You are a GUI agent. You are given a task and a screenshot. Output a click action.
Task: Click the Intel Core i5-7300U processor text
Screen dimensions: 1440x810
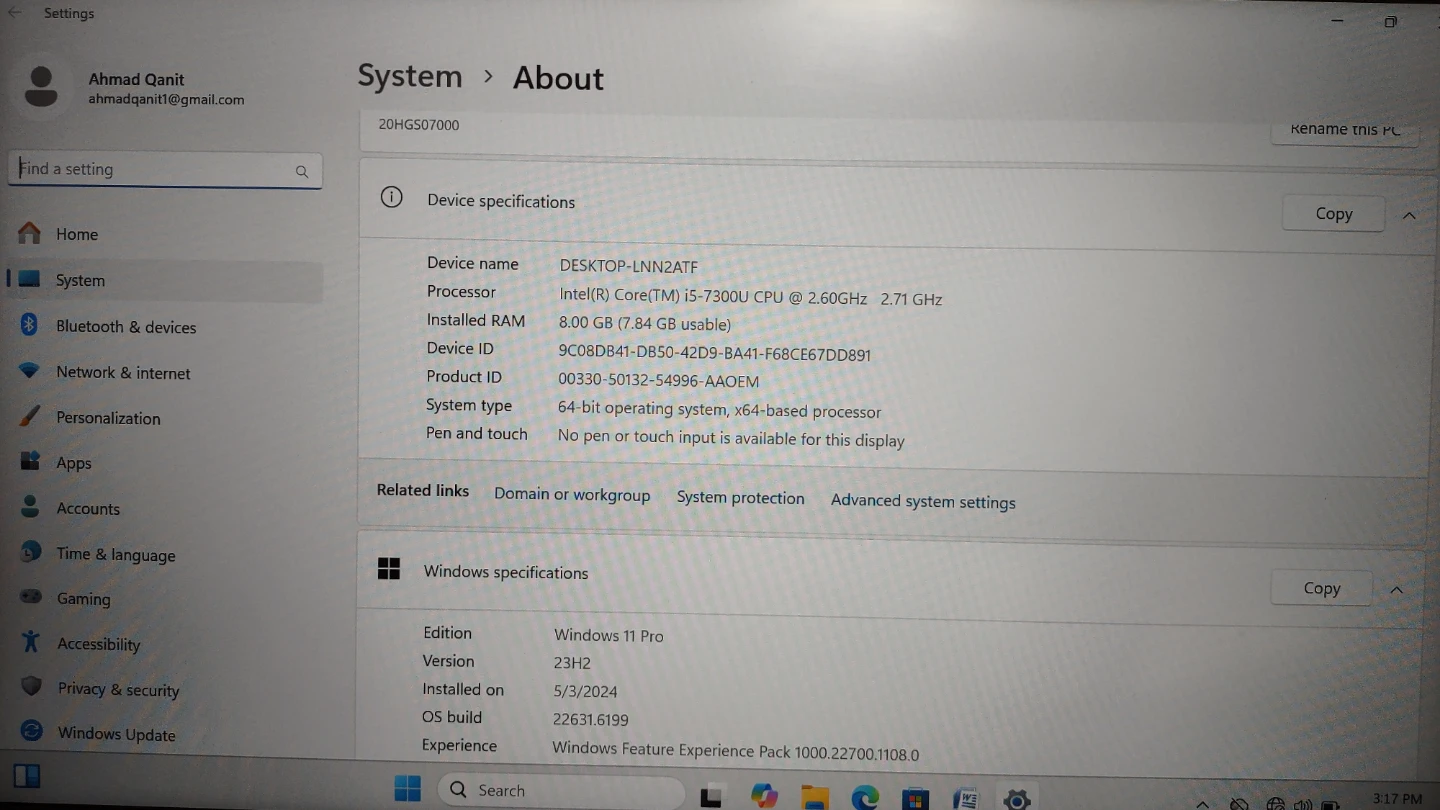point(751,297)
